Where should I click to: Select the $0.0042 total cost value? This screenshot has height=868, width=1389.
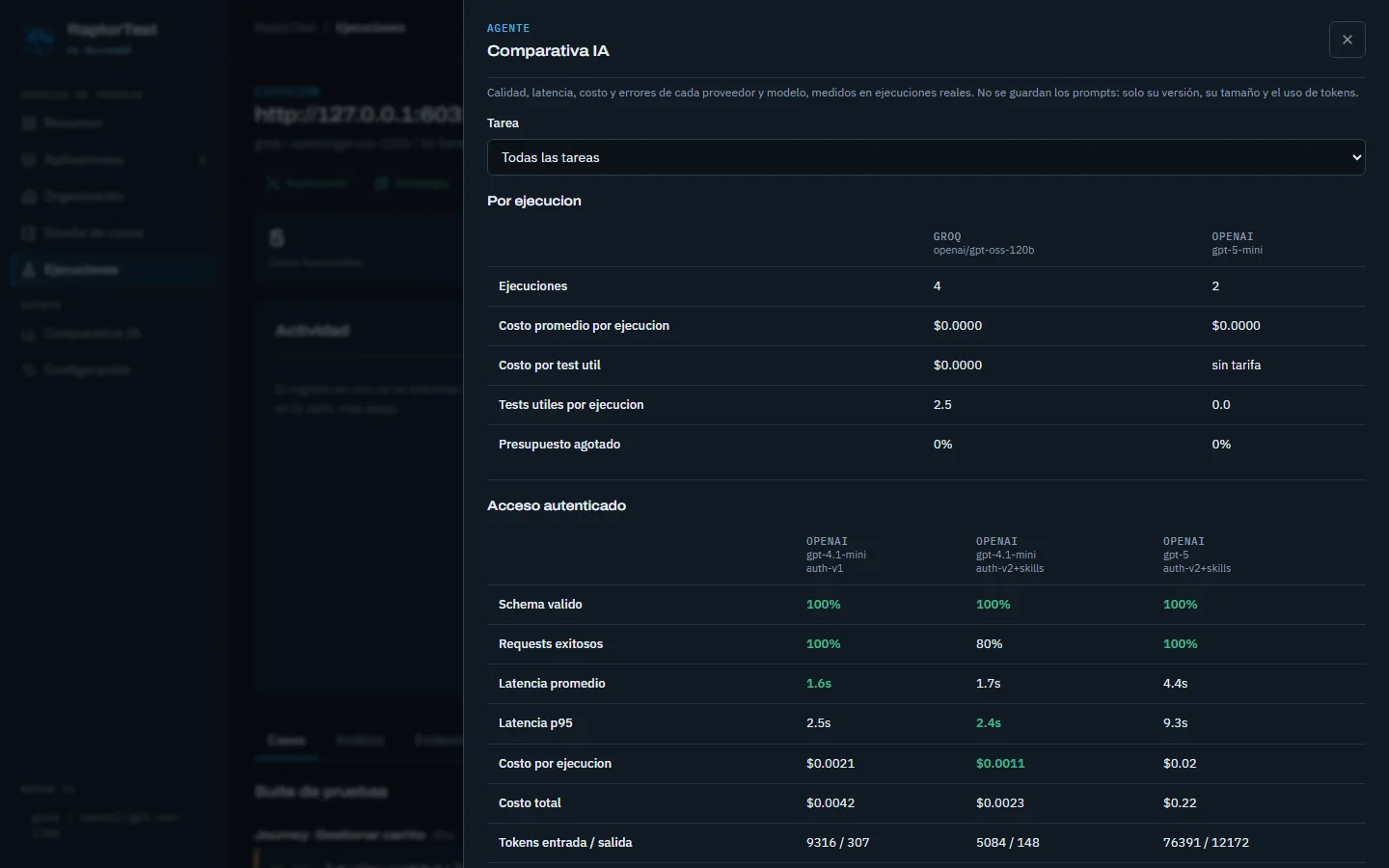coord(831,803)
